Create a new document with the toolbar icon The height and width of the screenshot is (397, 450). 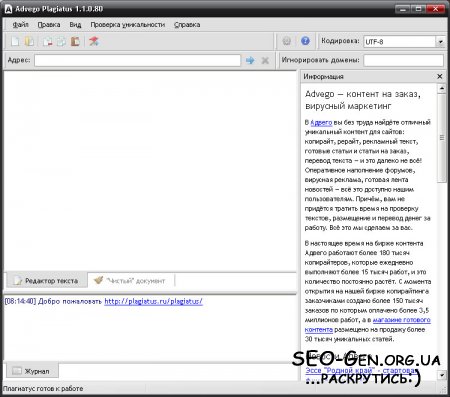point(15,41)
